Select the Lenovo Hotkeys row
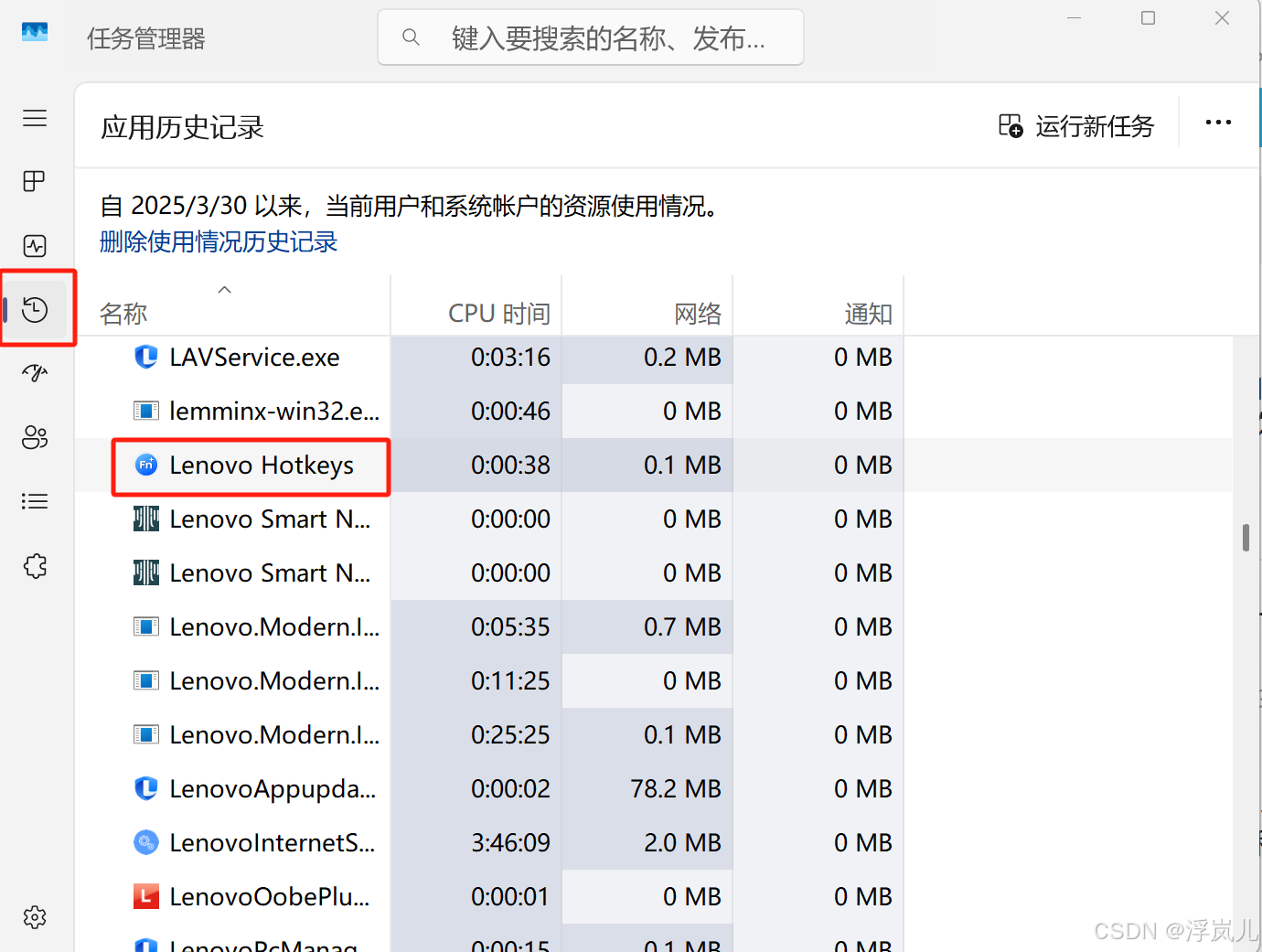This screenshot has width=1262, height=952. 653,465
